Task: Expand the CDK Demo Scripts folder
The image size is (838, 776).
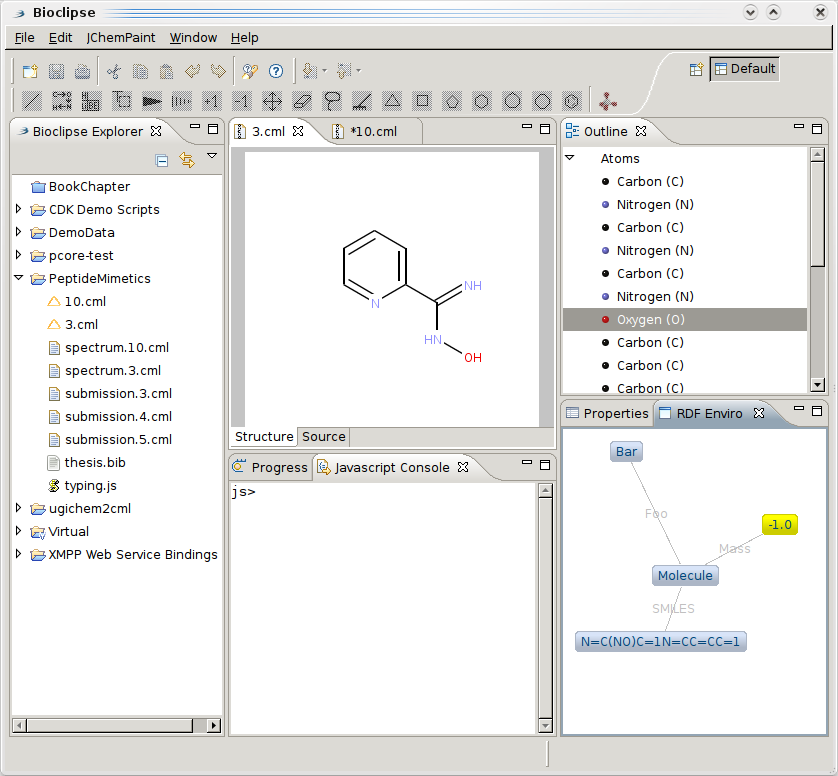Action: tap(19, 210)
